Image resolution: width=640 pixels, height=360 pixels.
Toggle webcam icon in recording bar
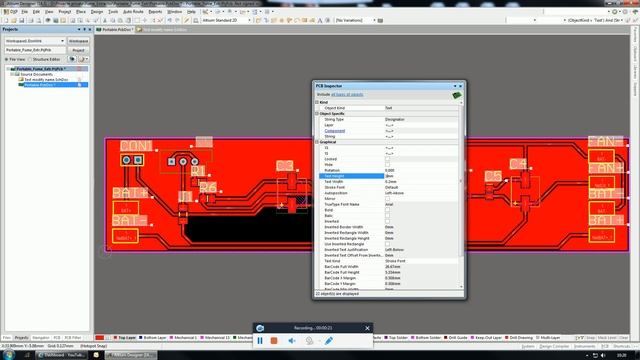[309, 340]
